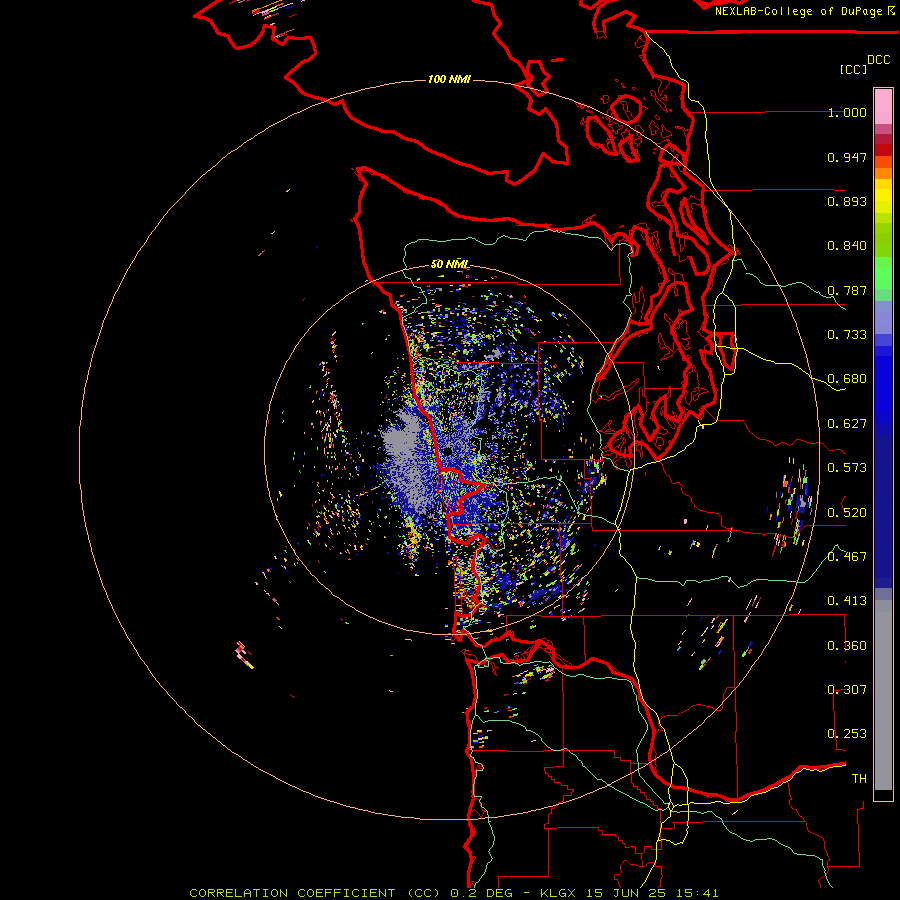Click the 100 NMI range ring label
Image resolution: width=900 pixels, height=900 pixels.
pos(449,79)
